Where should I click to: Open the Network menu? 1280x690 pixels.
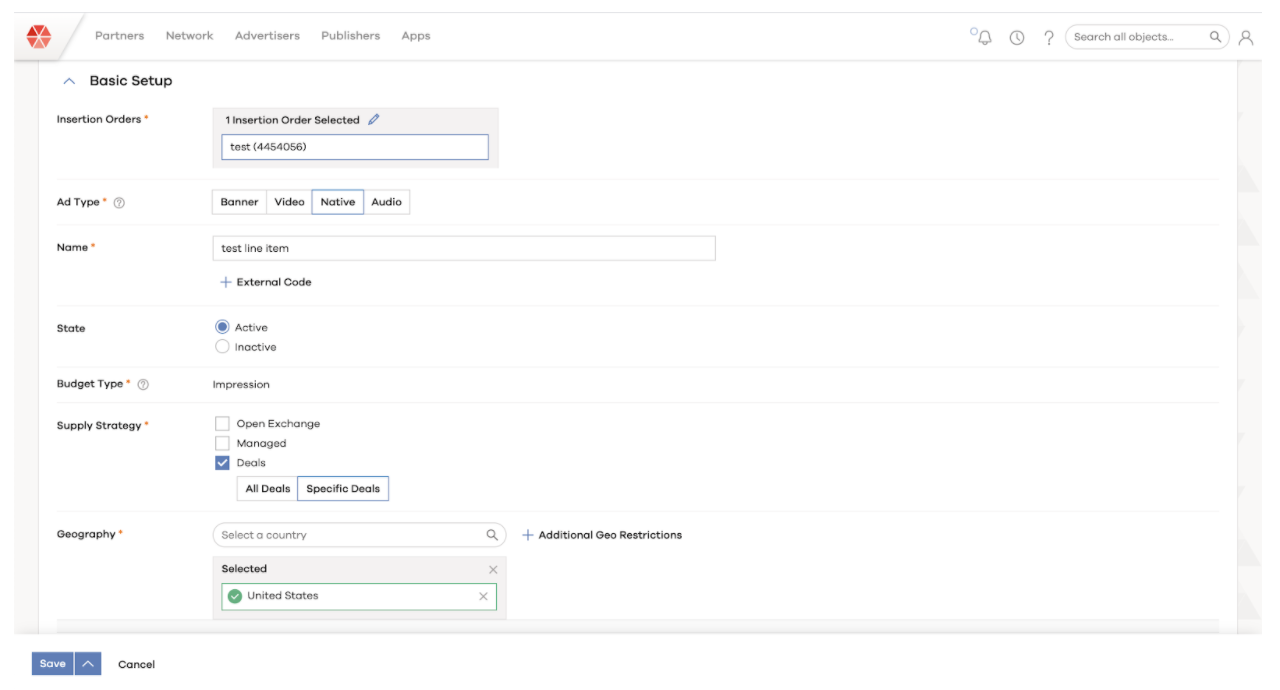point(189,36)
